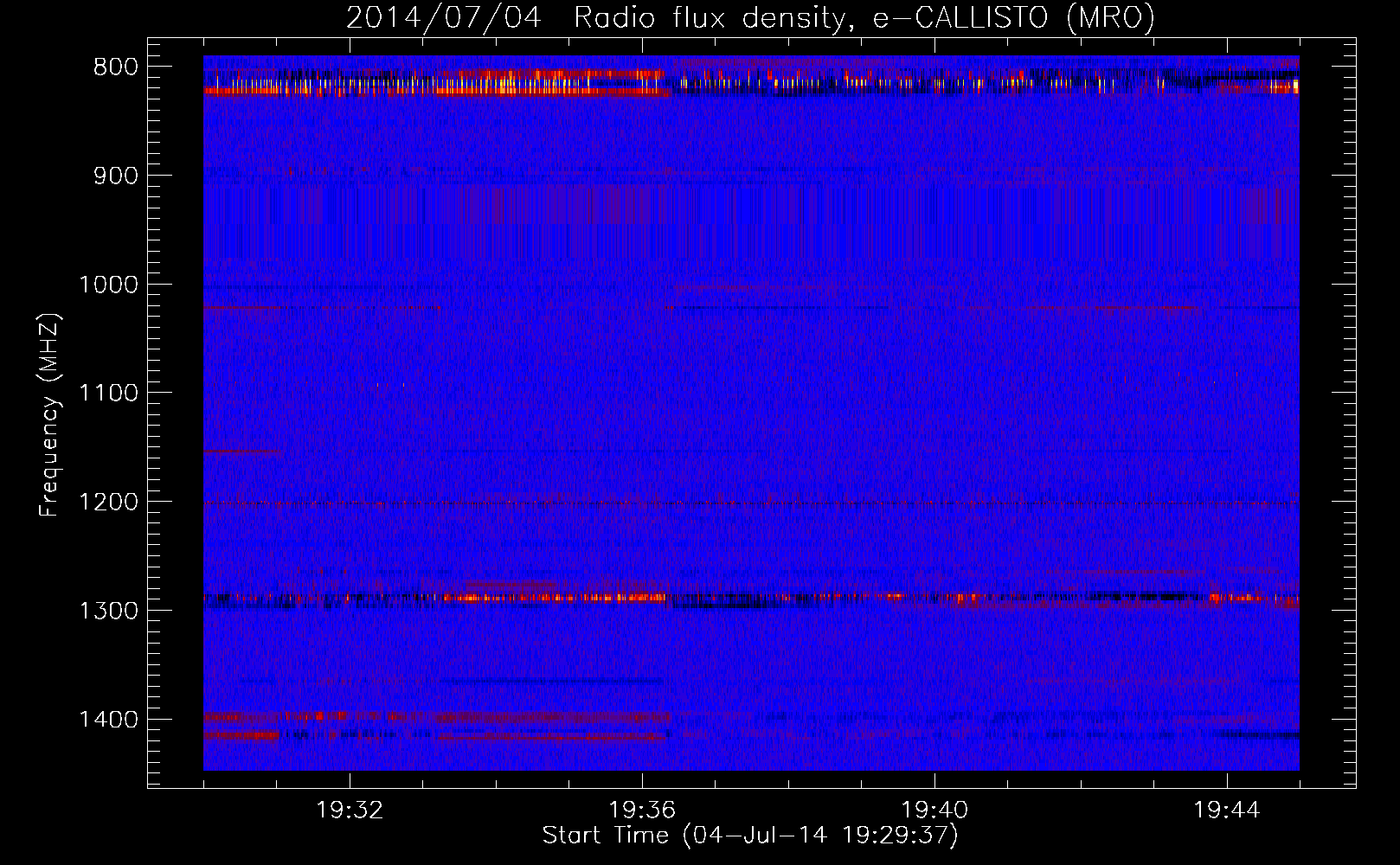Click the 800 frequency tick label
1400x865 pixels.
[116, 67]
